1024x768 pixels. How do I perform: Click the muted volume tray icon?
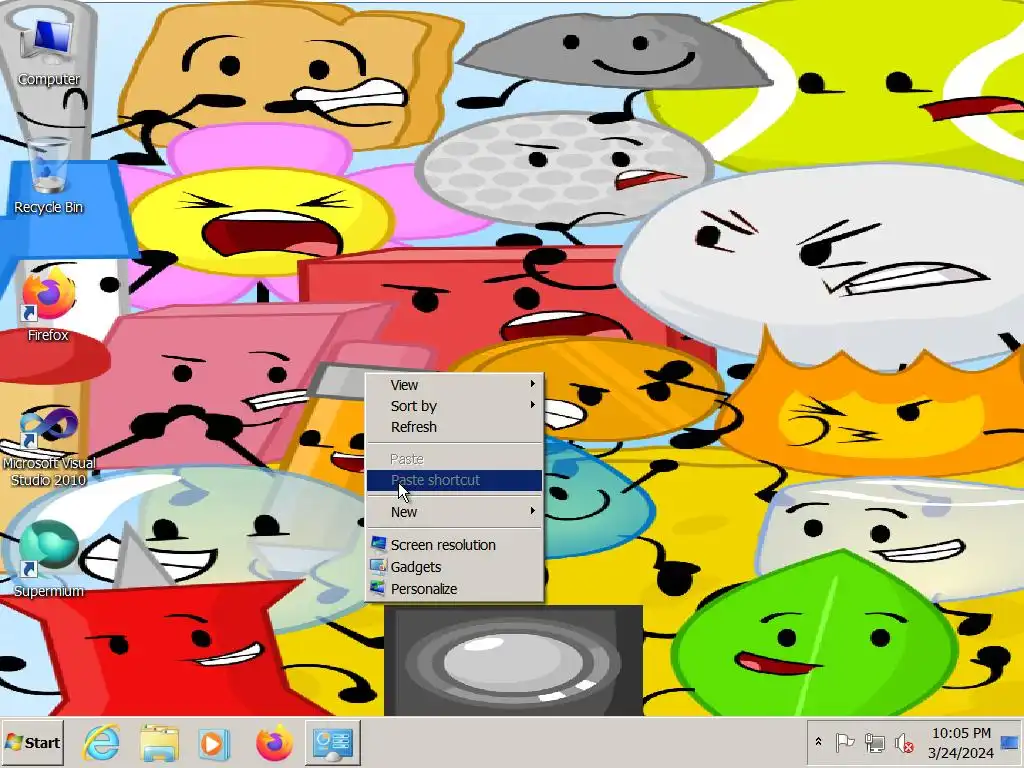click(904, 743)
